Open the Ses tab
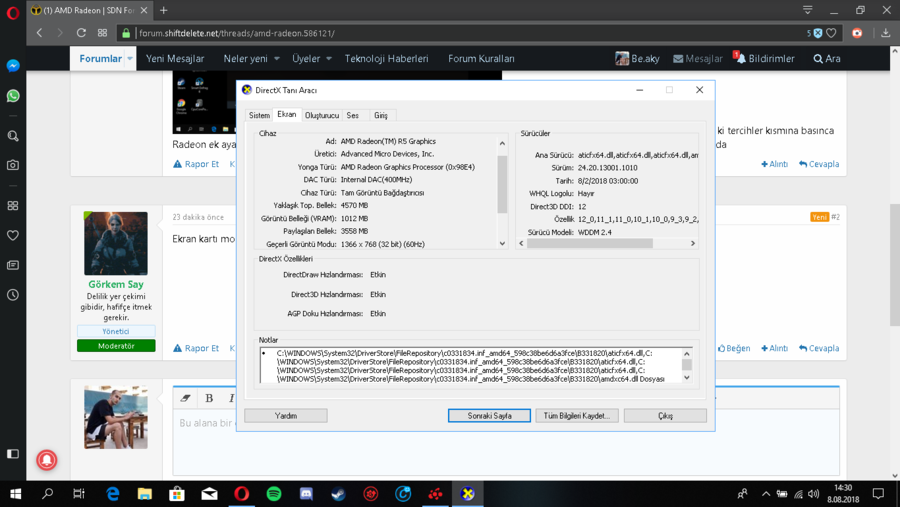Image resolution: width=900 pixels, height=507 pixels. [x=352, y=115]
